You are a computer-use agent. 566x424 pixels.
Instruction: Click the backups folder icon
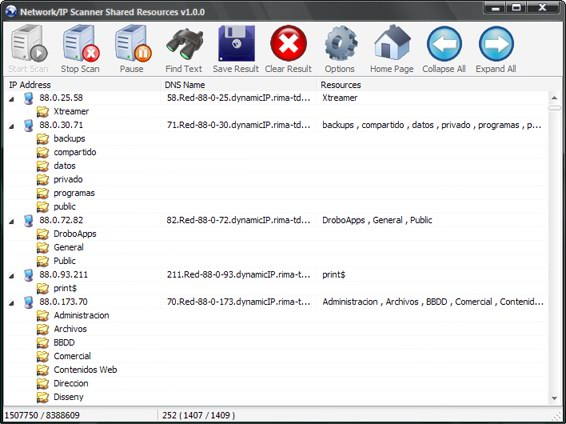point(43,139)
